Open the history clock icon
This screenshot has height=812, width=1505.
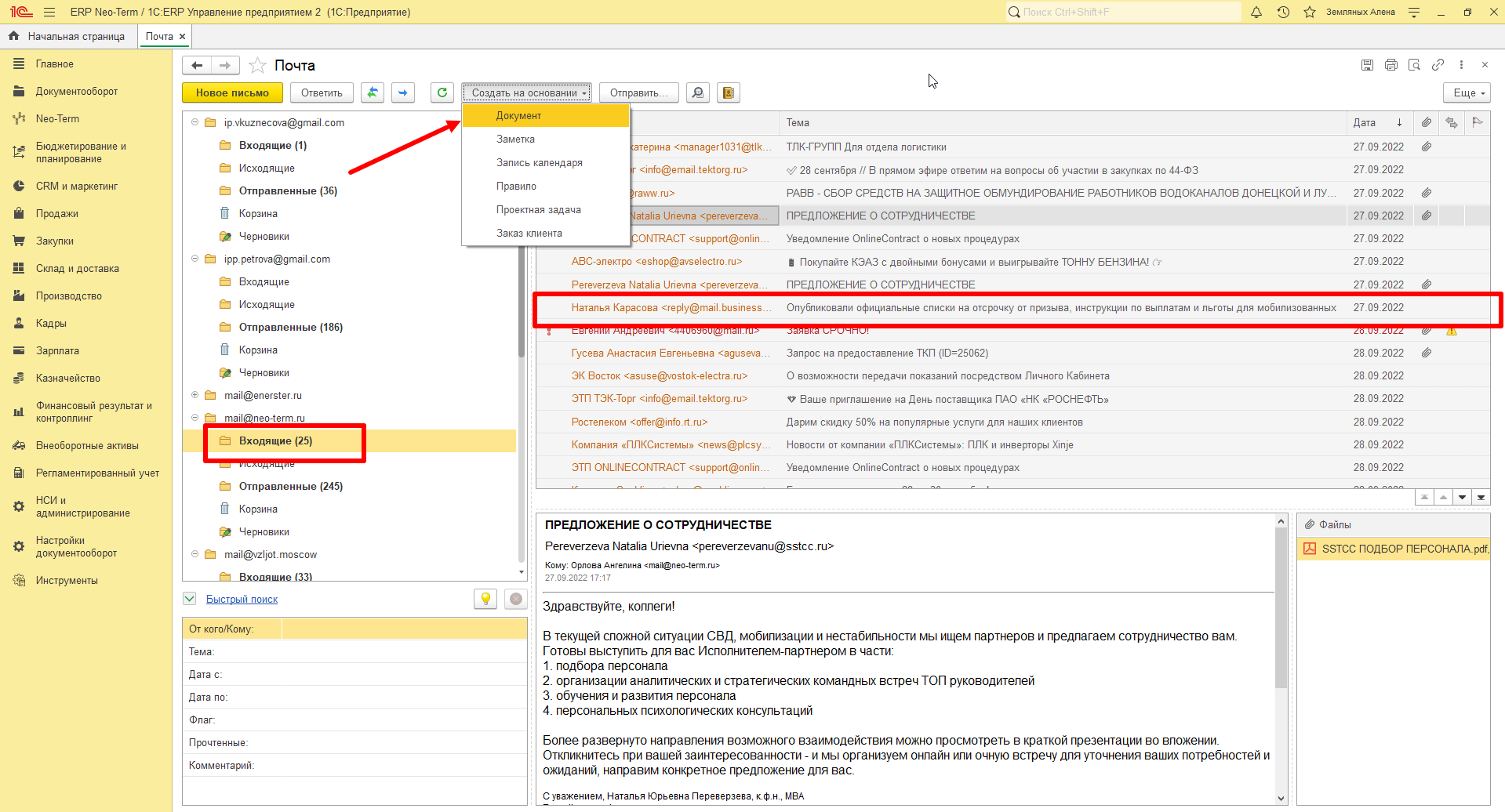click(1283, 12)
